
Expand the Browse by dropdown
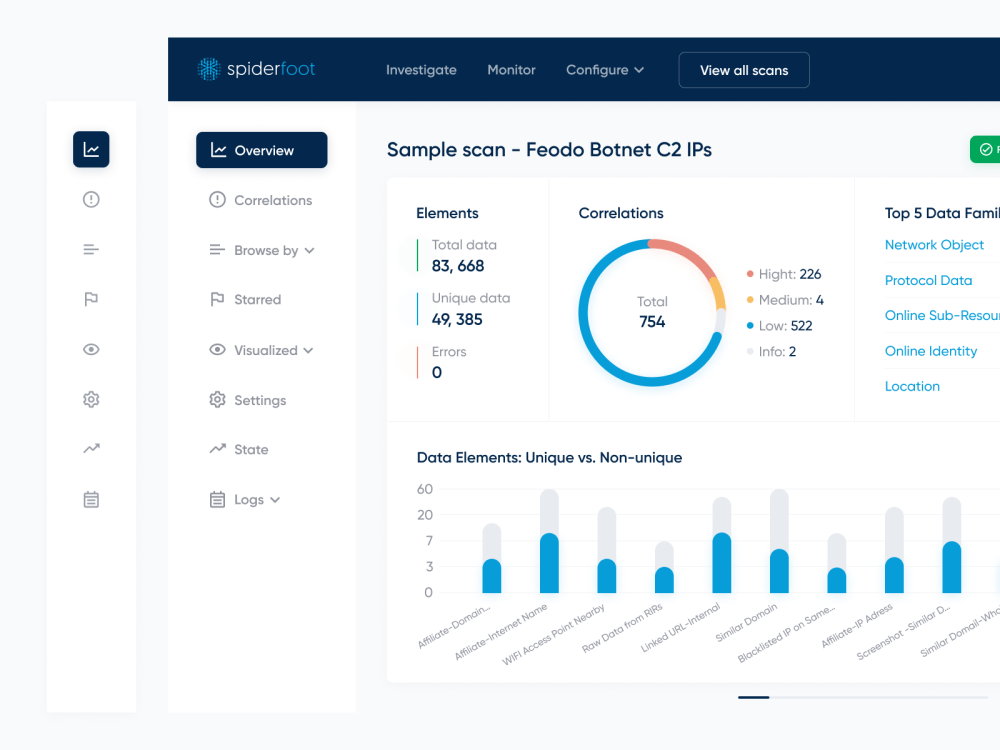(262, 250)
